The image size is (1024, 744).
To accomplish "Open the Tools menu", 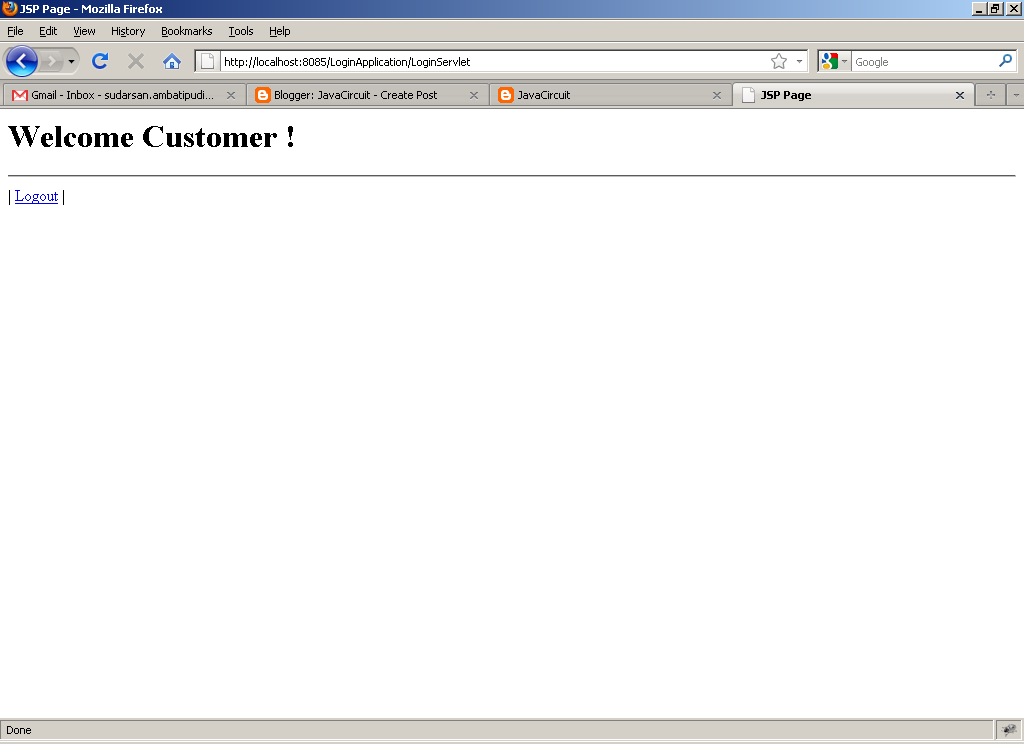I will coord(240,31).
